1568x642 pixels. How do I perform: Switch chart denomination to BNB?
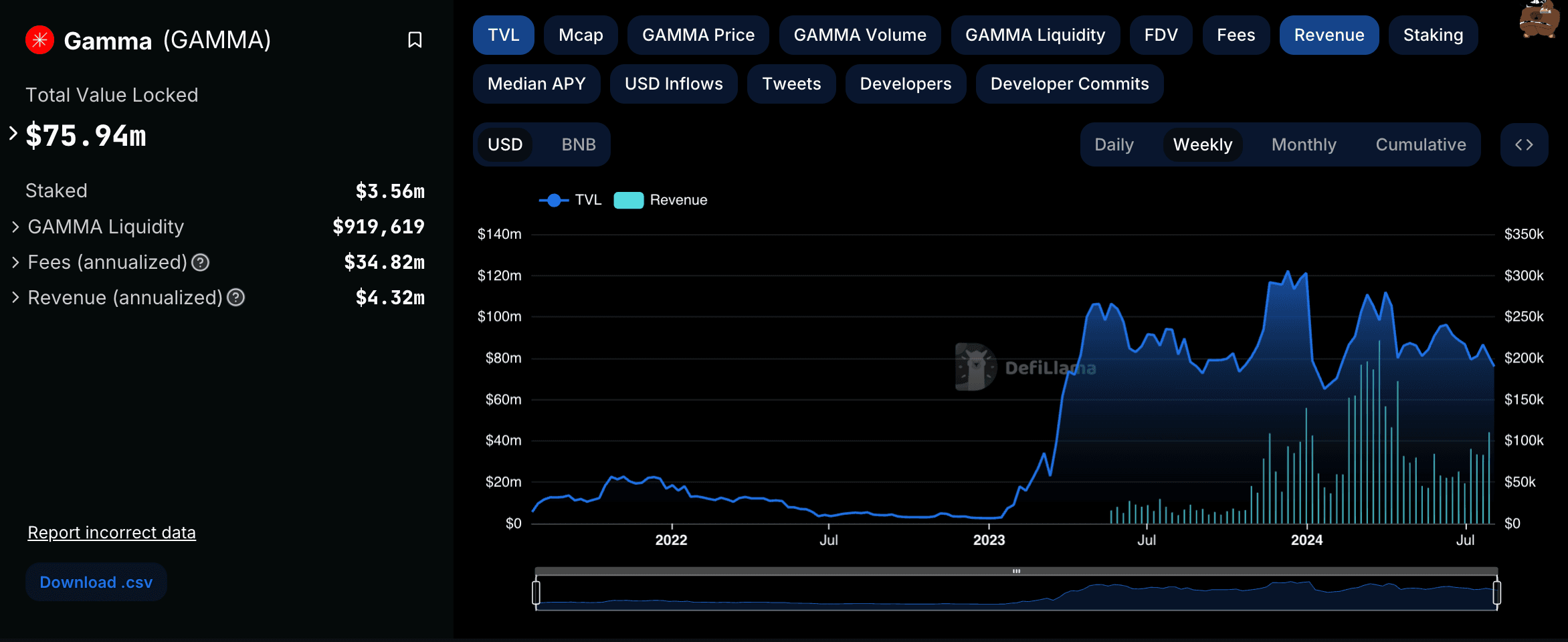tap(578, 144)
